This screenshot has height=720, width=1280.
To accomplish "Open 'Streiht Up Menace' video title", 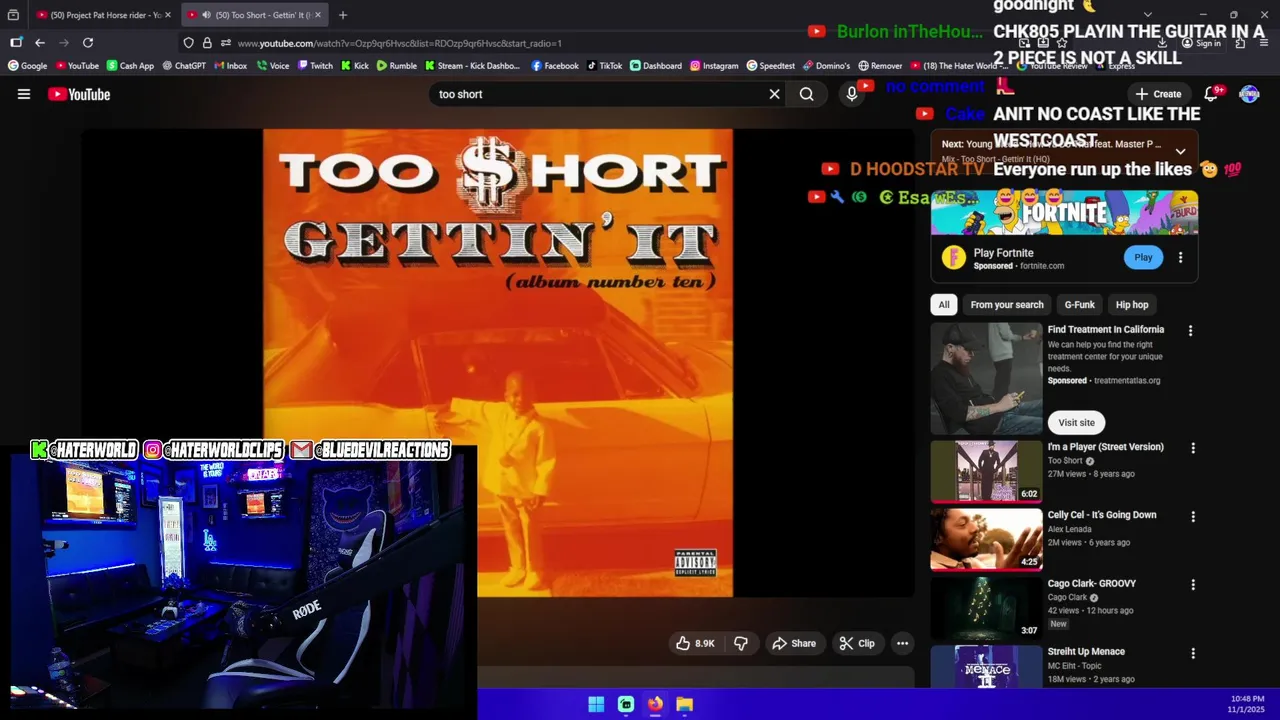I will tap(1086, 652).
